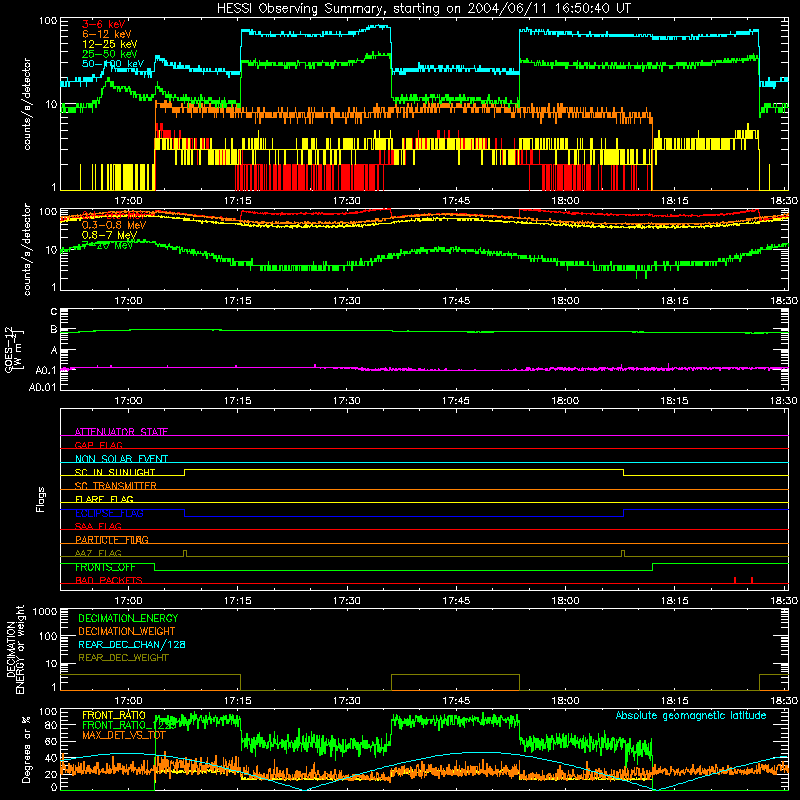Click the 60 tick label on Degrees axis
The width and height of the screenshot is (800, 800).
click(51, 742)
